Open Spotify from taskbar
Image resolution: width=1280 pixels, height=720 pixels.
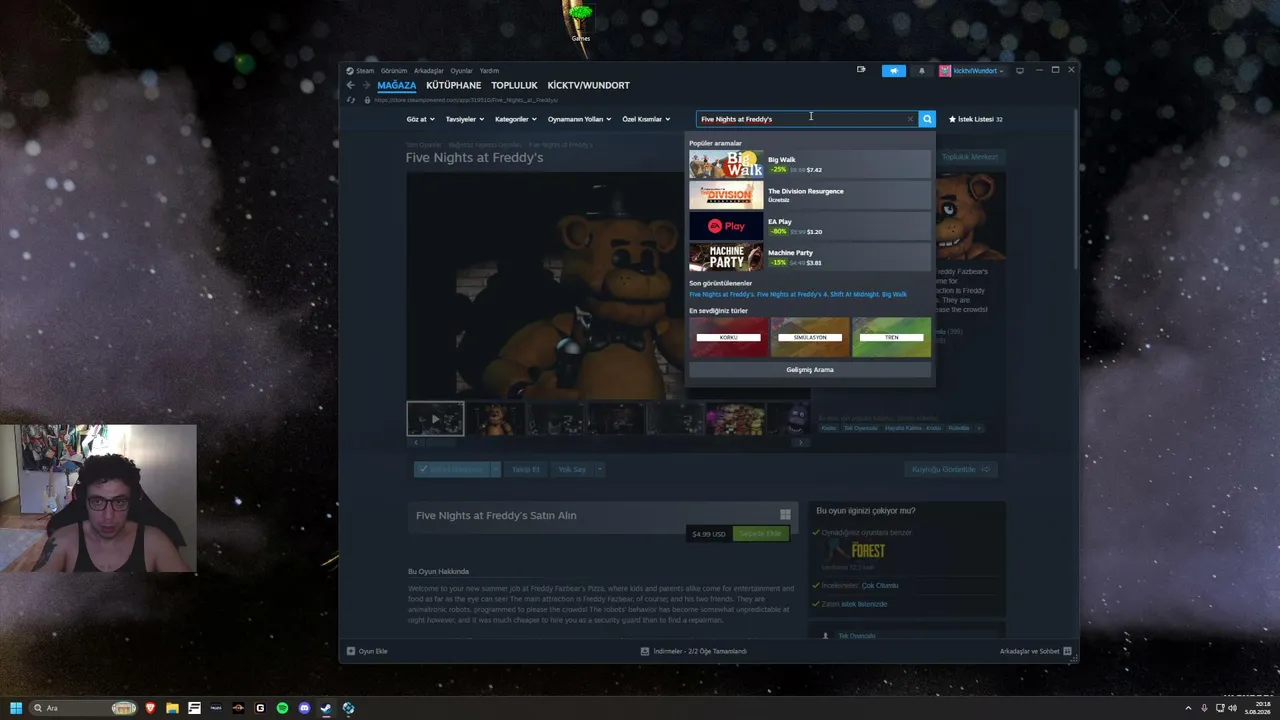(x=282, y=708)
